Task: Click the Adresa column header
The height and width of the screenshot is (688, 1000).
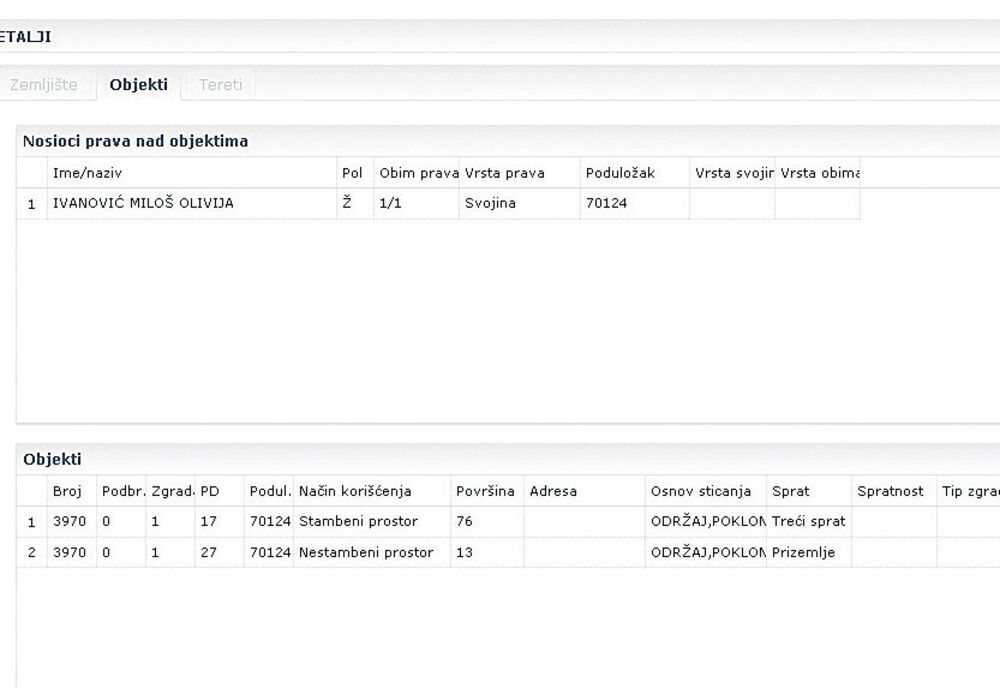Action: click(553, 491)
